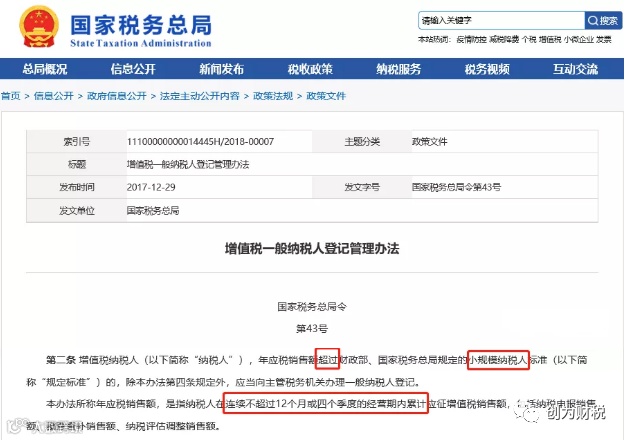Image resolution: width=625 pixels, height=440 pixels.
Task: Click the 国家税务总局令 line in the article
Action: [312, 306]
